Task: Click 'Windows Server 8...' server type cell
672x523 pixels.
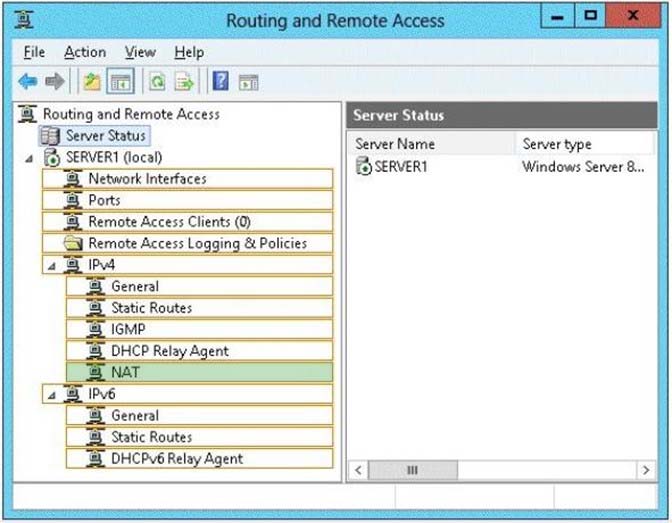Action: (583, 166)
